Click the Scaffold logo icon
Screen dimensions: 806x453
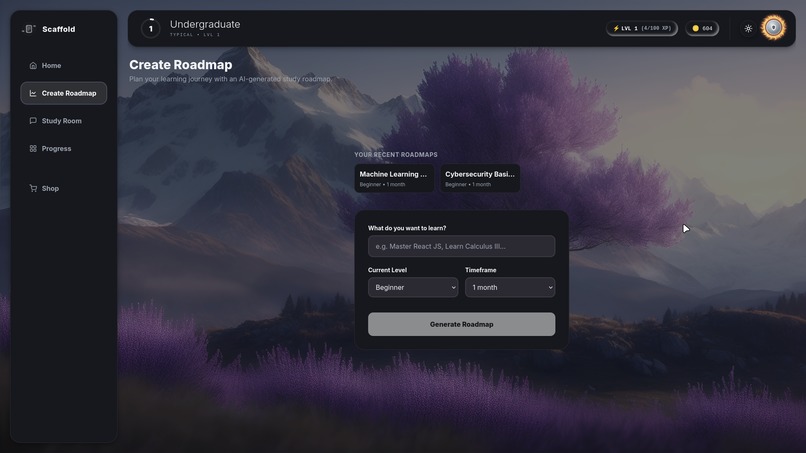click(x=29, y=29)
